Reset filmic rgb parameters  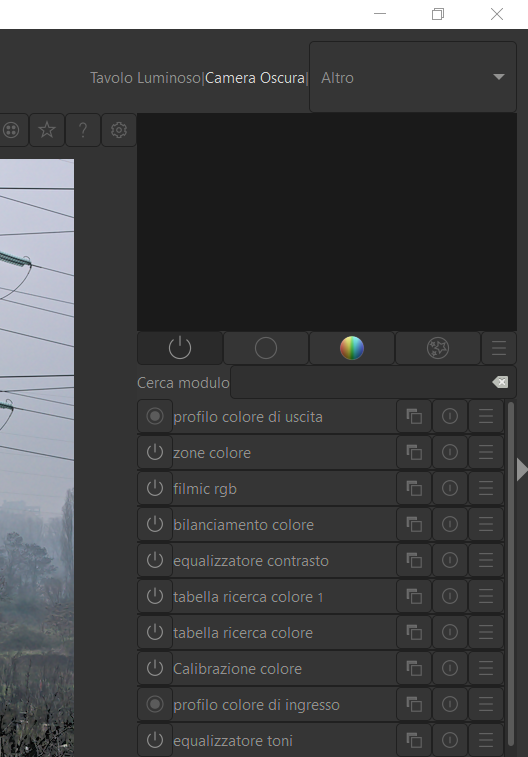(x=450, y=488)
